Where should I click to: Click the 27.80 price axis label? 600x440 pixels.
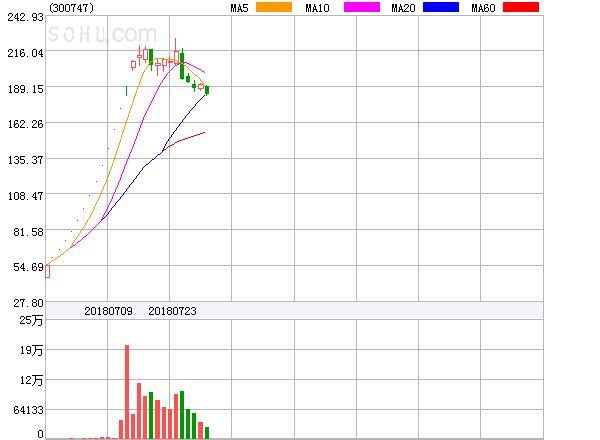(x=28, y=303)
